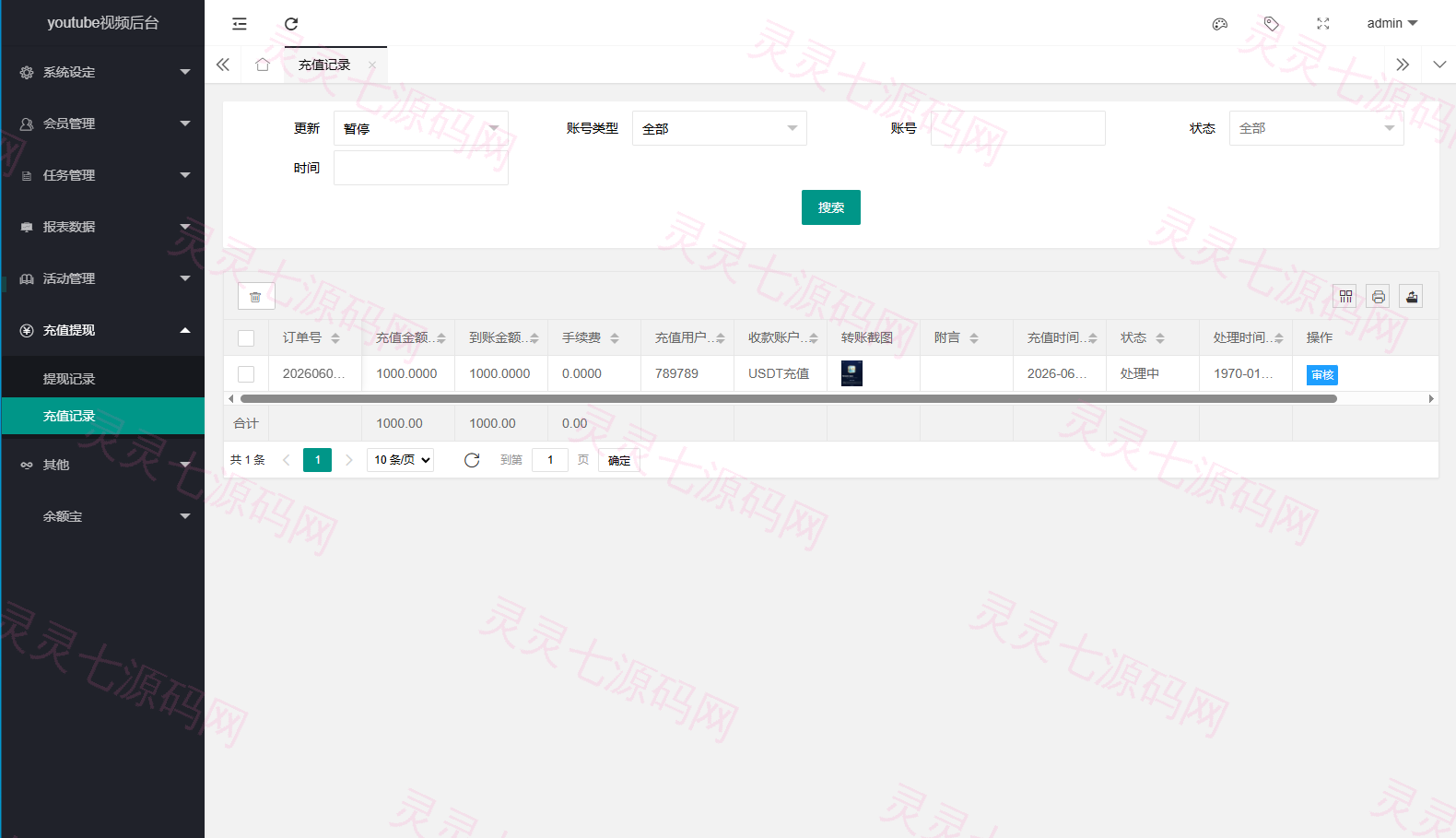1456x838 pixels.
Task: Sort by 订单号 column sort arrows
Action: pos(335,338)
